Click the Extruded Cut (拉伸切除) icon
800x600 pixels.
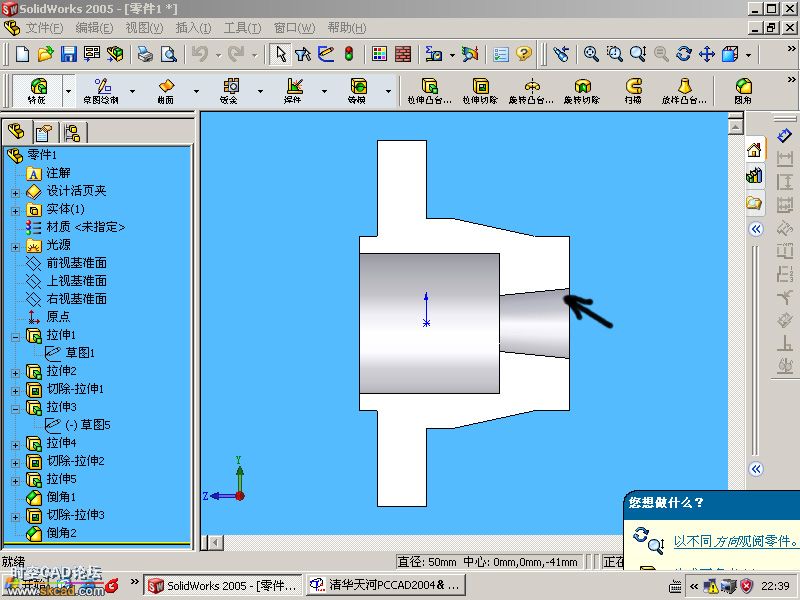click(x=480, y=91)
